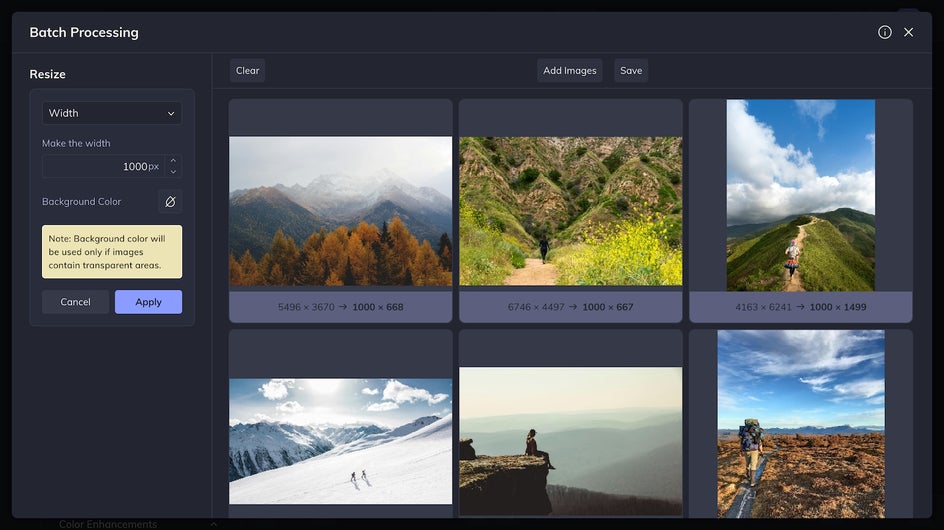Increase width with the up stepper arrow
This screenshot has height=530, width=944.
[173, 161]
